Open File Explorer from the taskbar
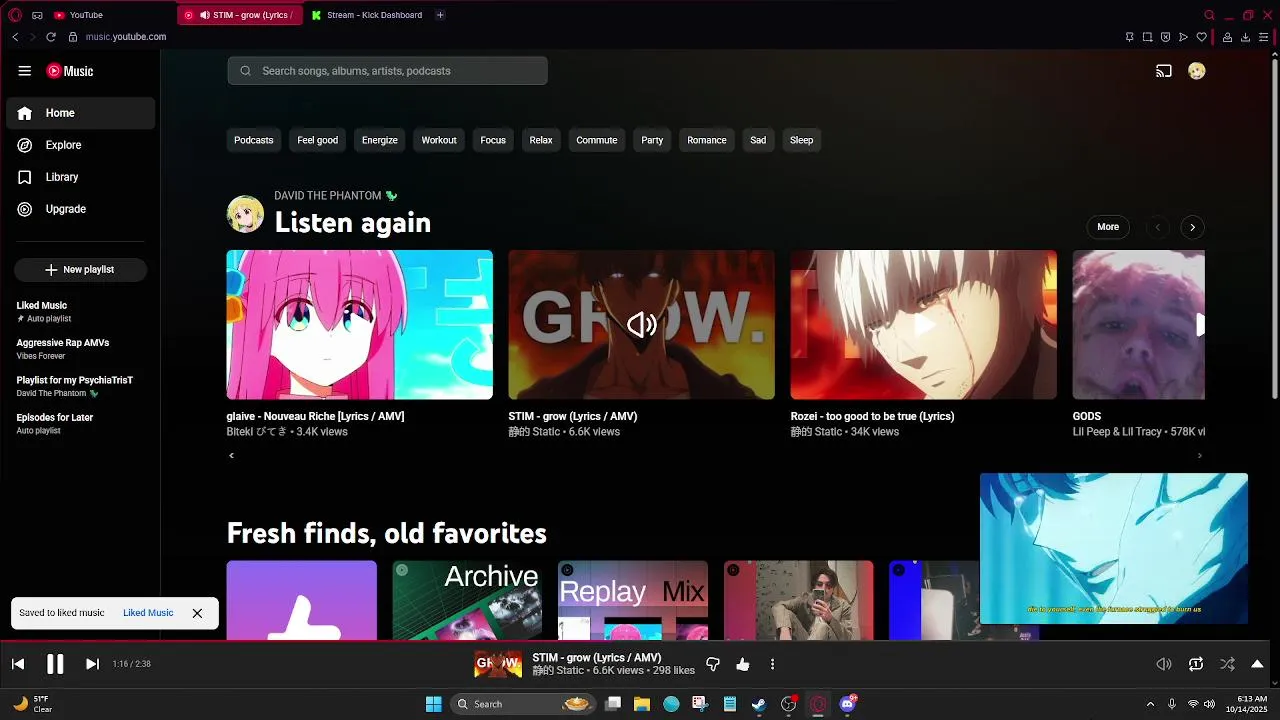The width and height of the screenshot is (1280, 720). point(641,704)
